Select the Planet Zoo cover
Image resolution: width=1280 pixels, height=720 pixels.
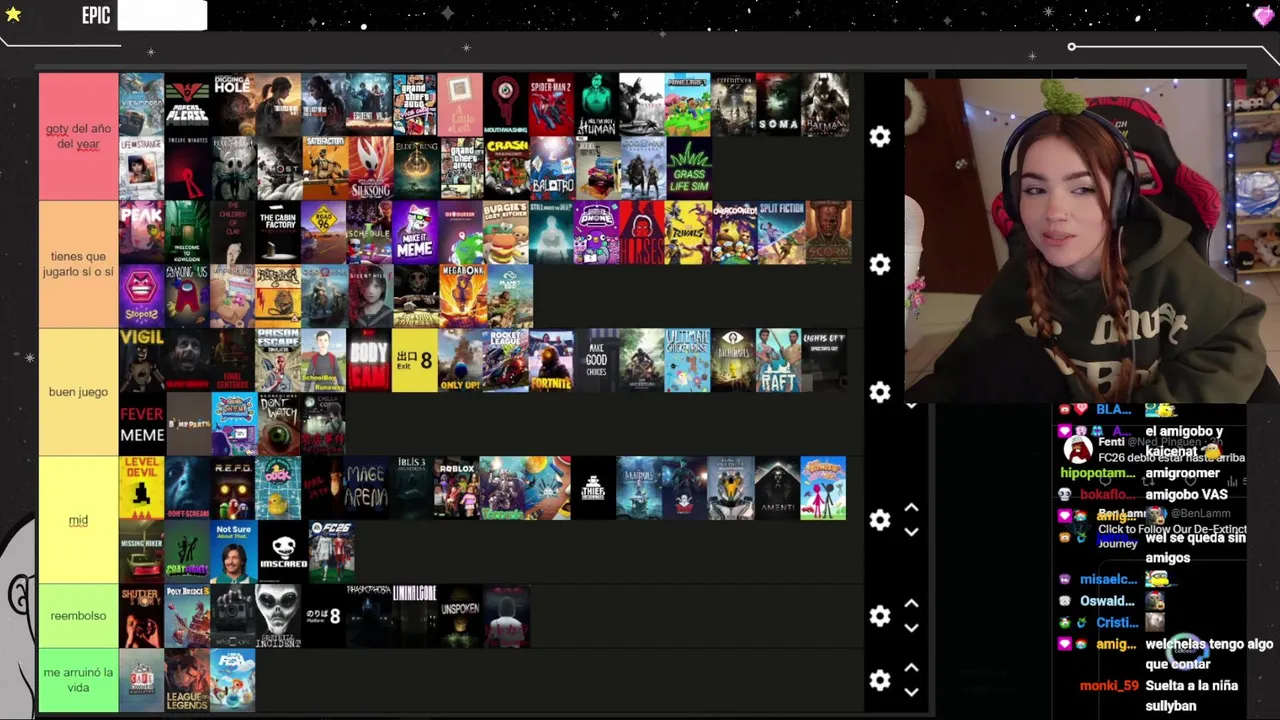click(x=510, y=296)
